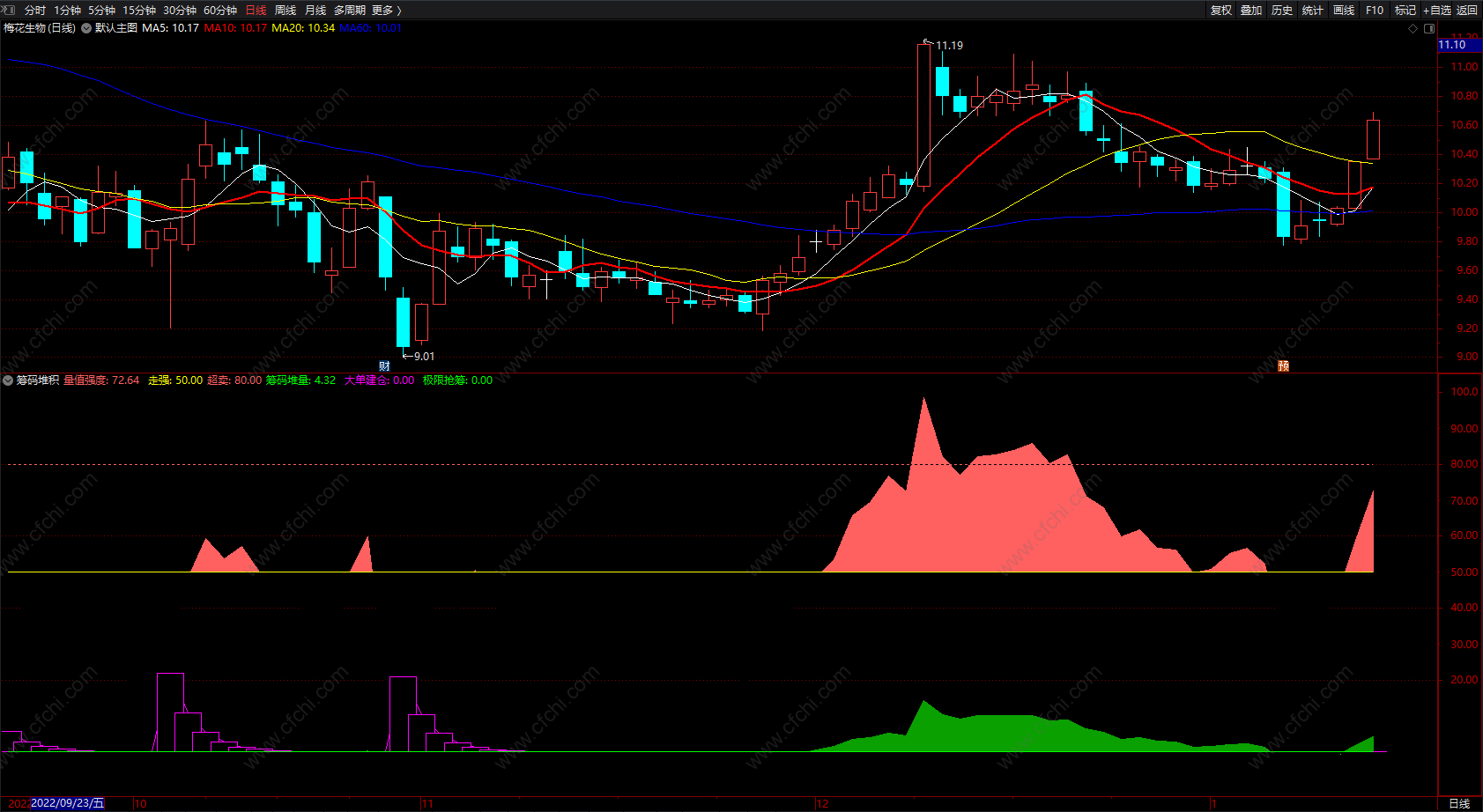Click the 2022/09/23/五 date label
The image size is (1483, 812).
[67, 803]
